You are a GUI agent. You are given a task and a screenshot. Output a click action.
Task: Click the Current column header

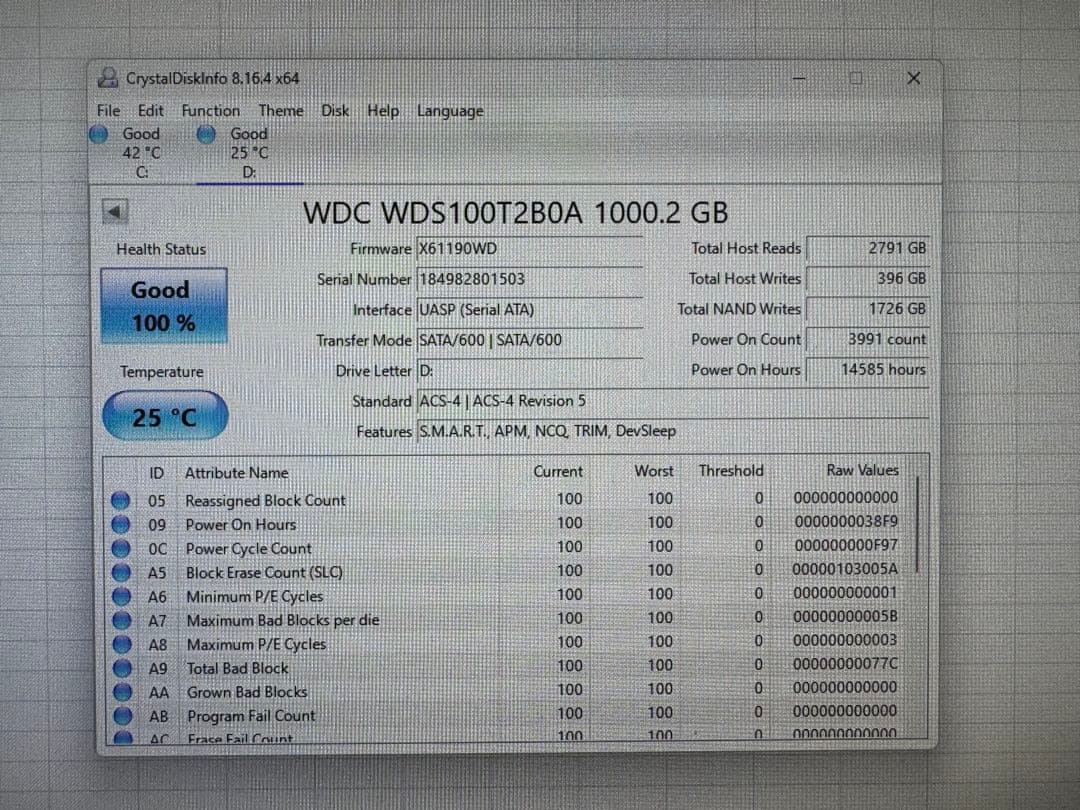click(558, 471)
